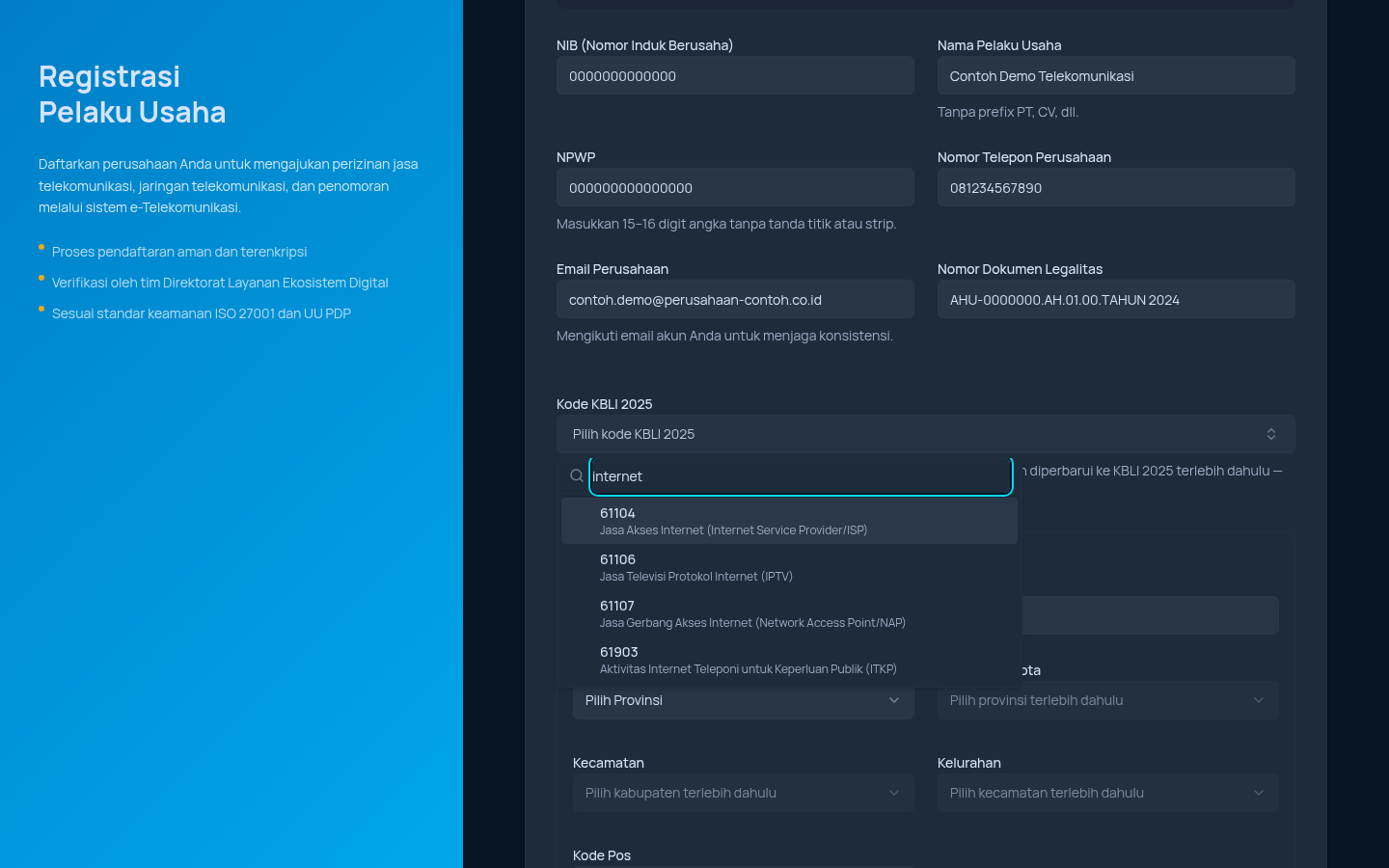1389x868 pixels.
Task: Expand the Kelurahan dropdown
Action: pyautogui.click(x=1107, y=793)
